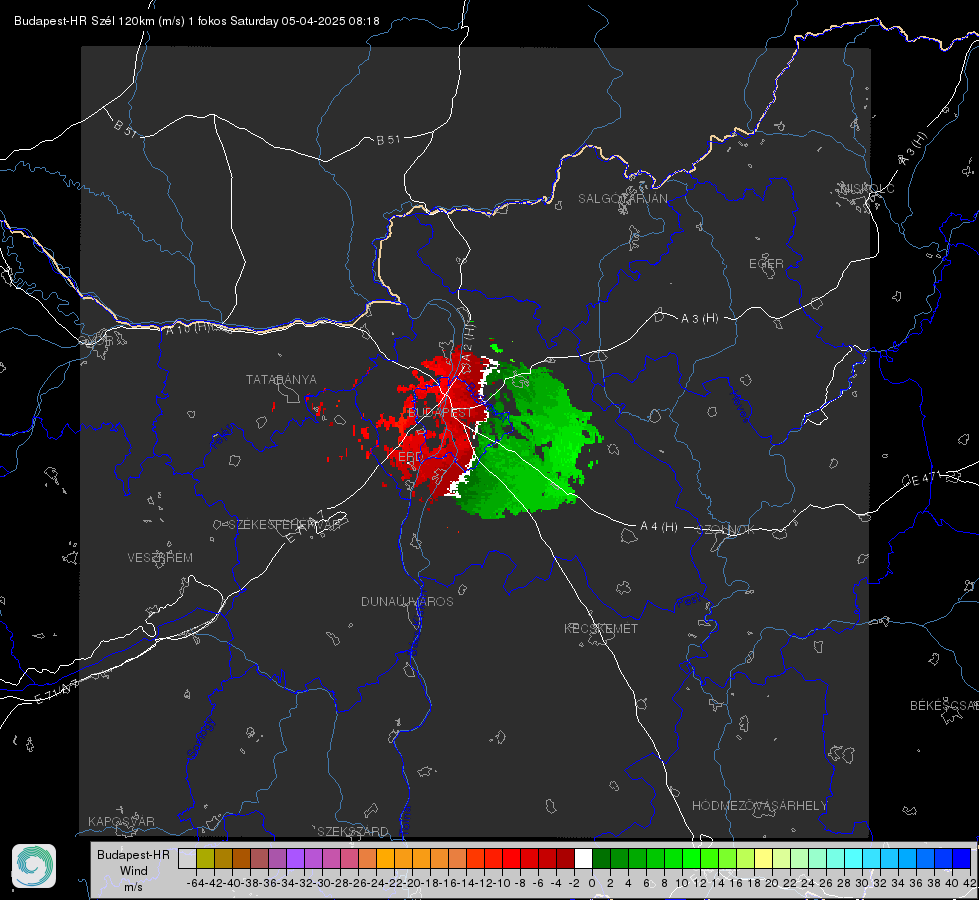979x900 pixels.
Task: Click the blue 'Tolna' county label
Action: click(x=405, y=819)
